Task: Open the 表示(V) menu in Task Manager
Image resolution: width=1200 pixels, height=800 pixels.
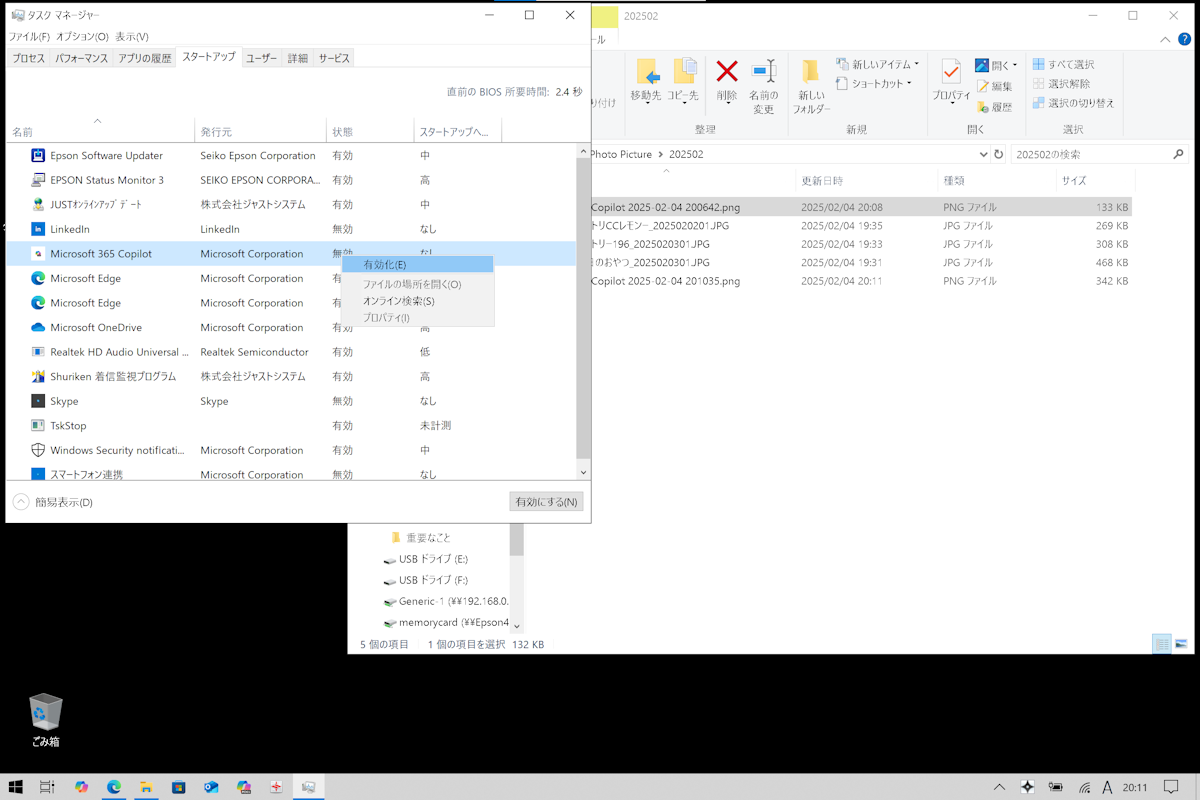Action: (x=132, y=37)
